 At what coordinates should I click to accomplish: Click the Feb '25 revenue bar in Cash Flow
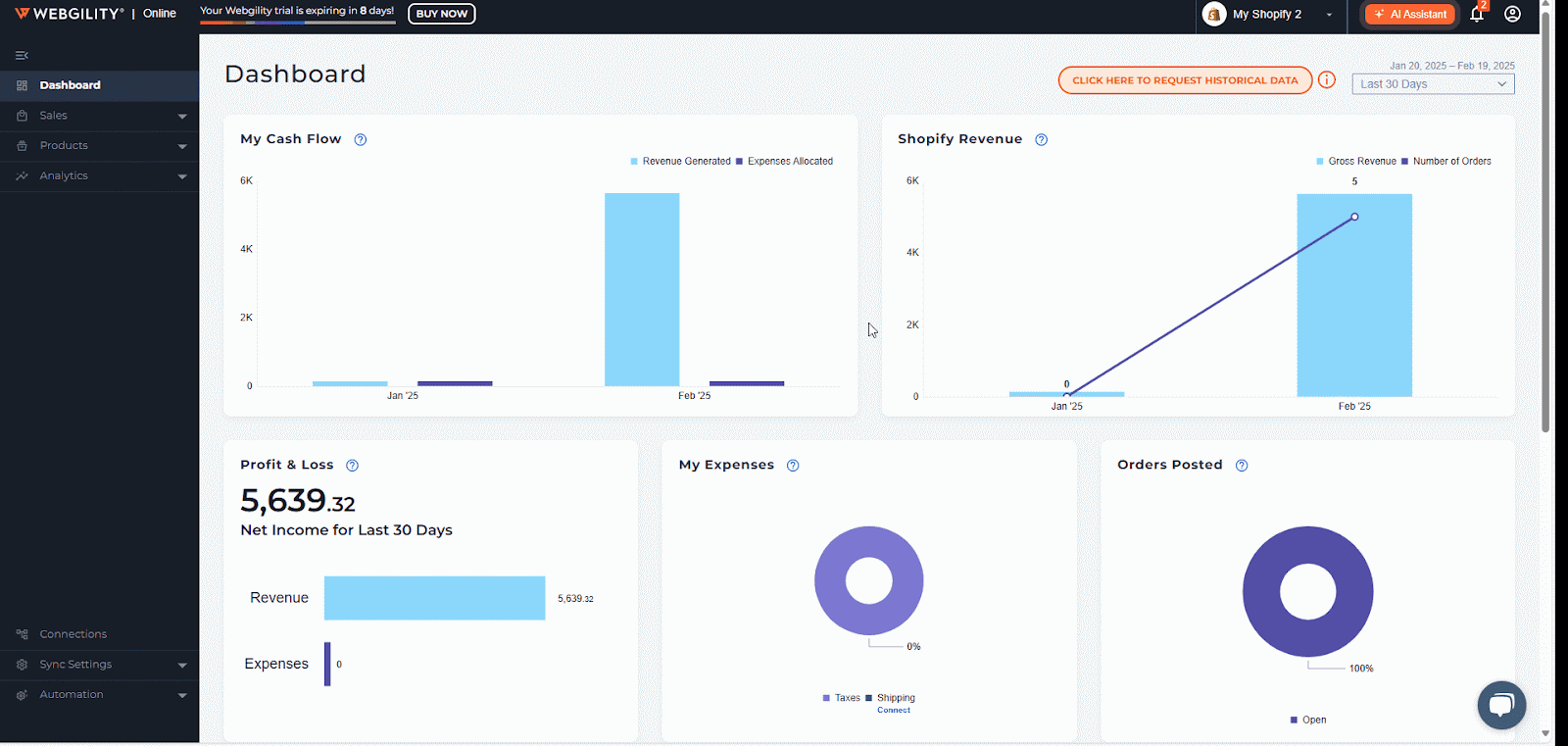(642, 289)
